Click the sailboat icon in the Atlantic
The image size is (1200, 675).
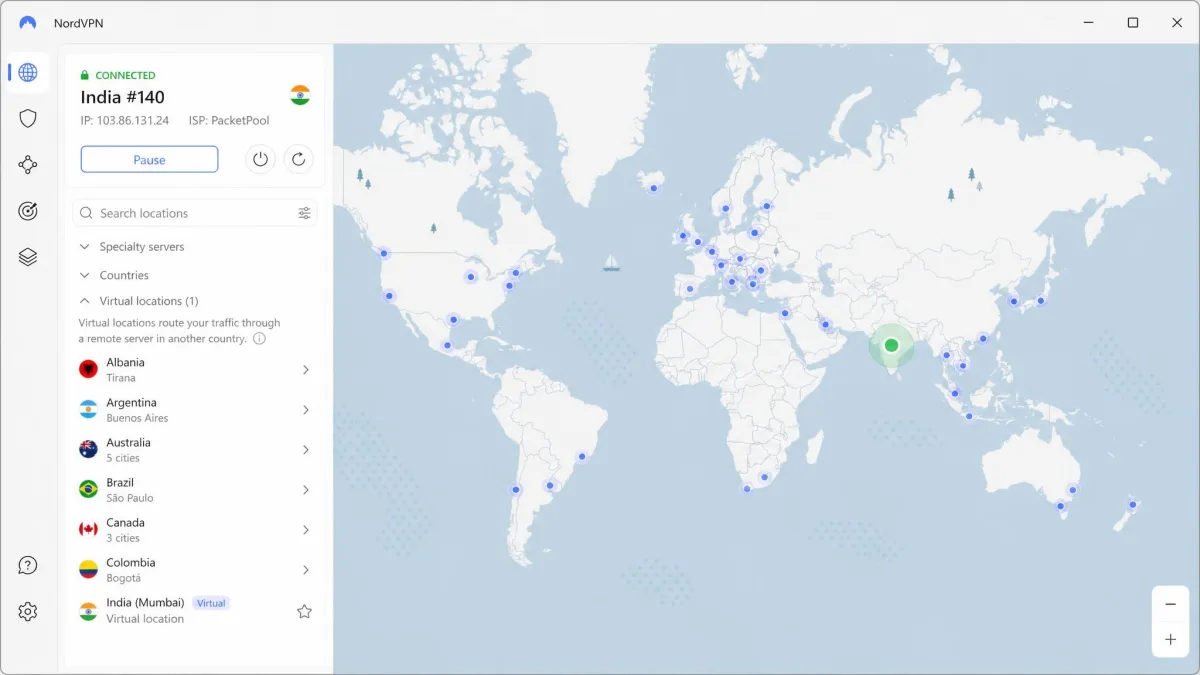(x=611, y=263)
